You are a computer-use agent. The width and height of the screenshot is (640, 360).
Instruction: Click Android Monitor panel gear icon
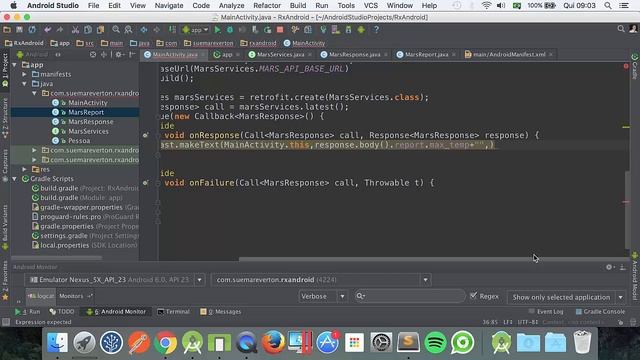click(x=609, y=267)
